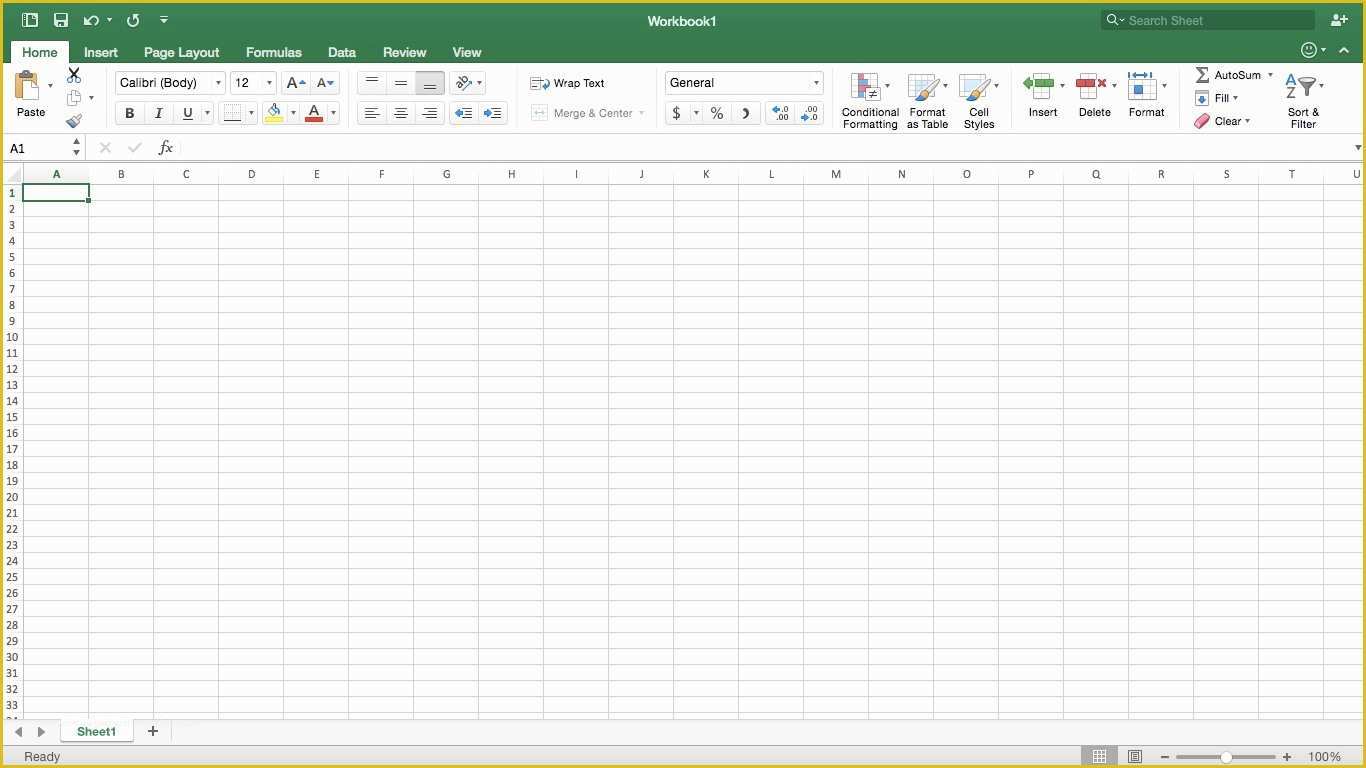This screenshot has width=1366, height=768.
Task: Click the Conditional Formatting icon
Action: [865, 87]
